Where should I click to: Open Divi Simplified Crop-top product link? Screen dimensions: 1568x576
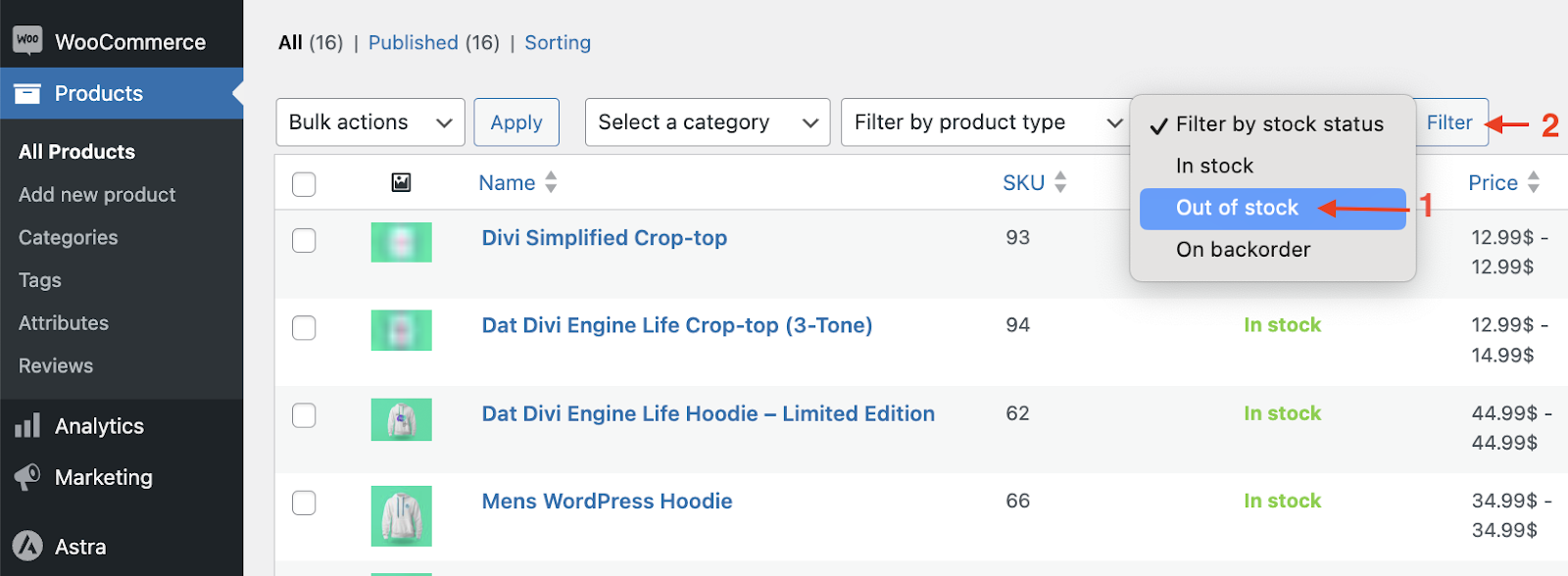604,238
